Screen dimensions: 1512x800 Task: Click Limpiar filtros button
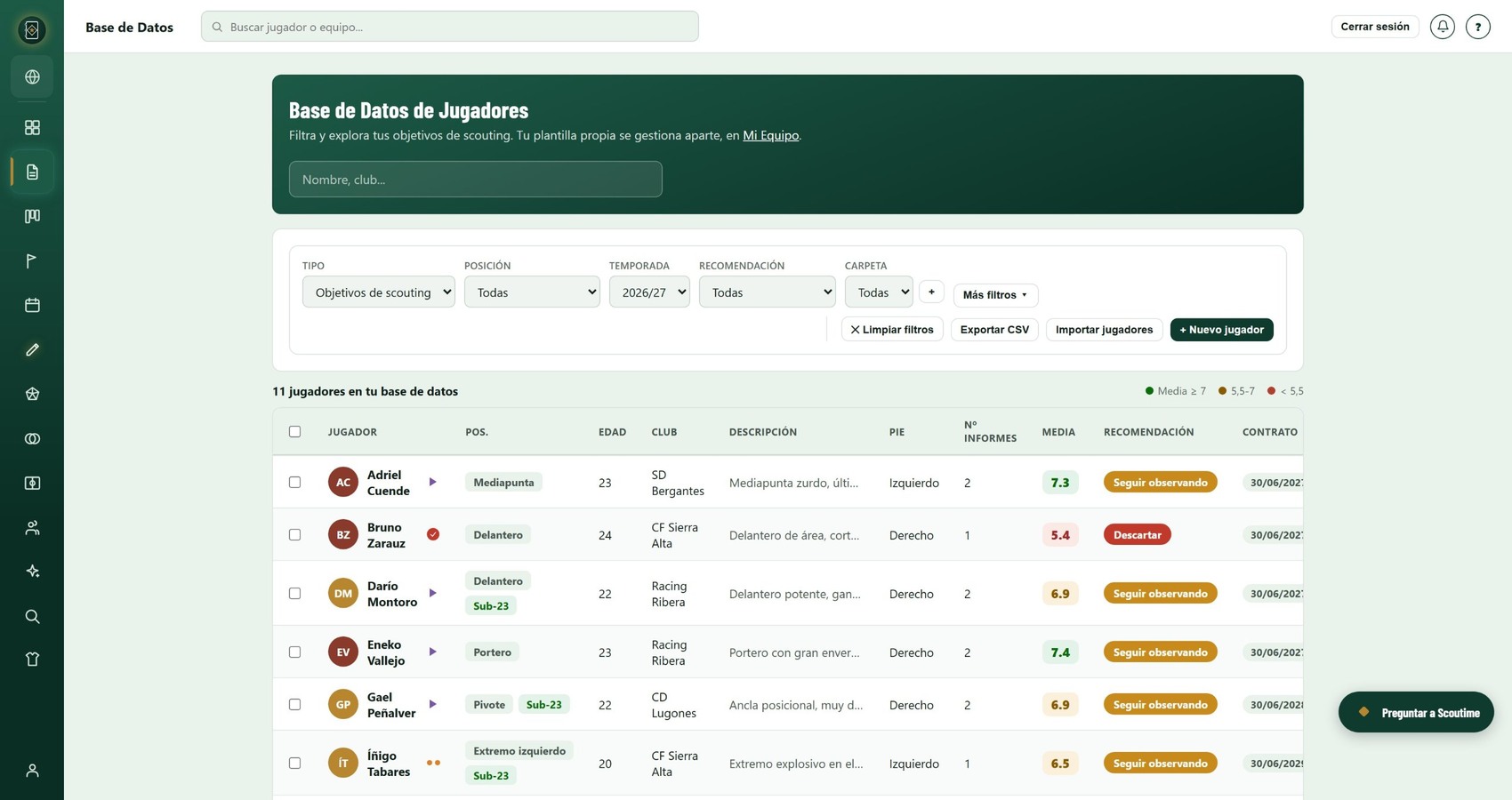click(x=892, y=330)
